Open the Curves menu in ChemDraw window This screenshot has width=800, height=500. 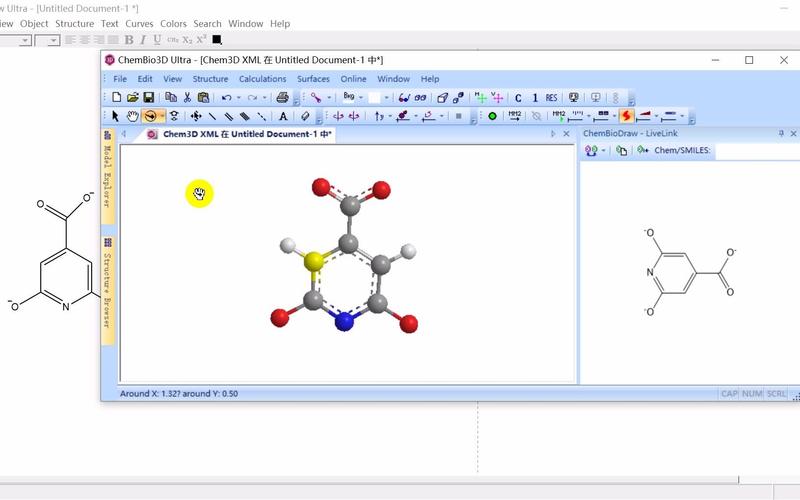(139, 23)
